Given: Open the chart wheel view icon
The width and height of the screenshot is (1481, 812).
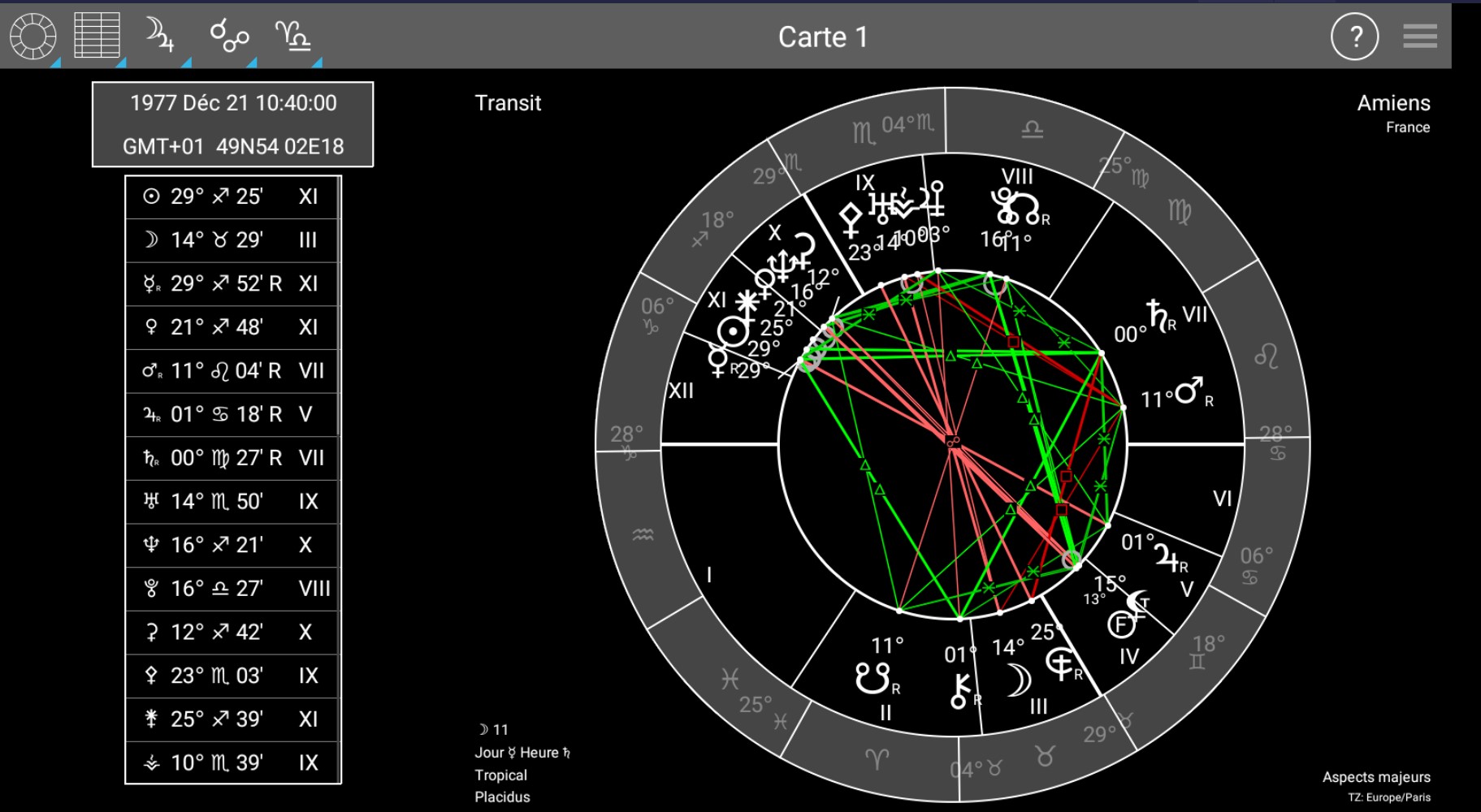Looking at the screenshot, I should click(32, 37).
